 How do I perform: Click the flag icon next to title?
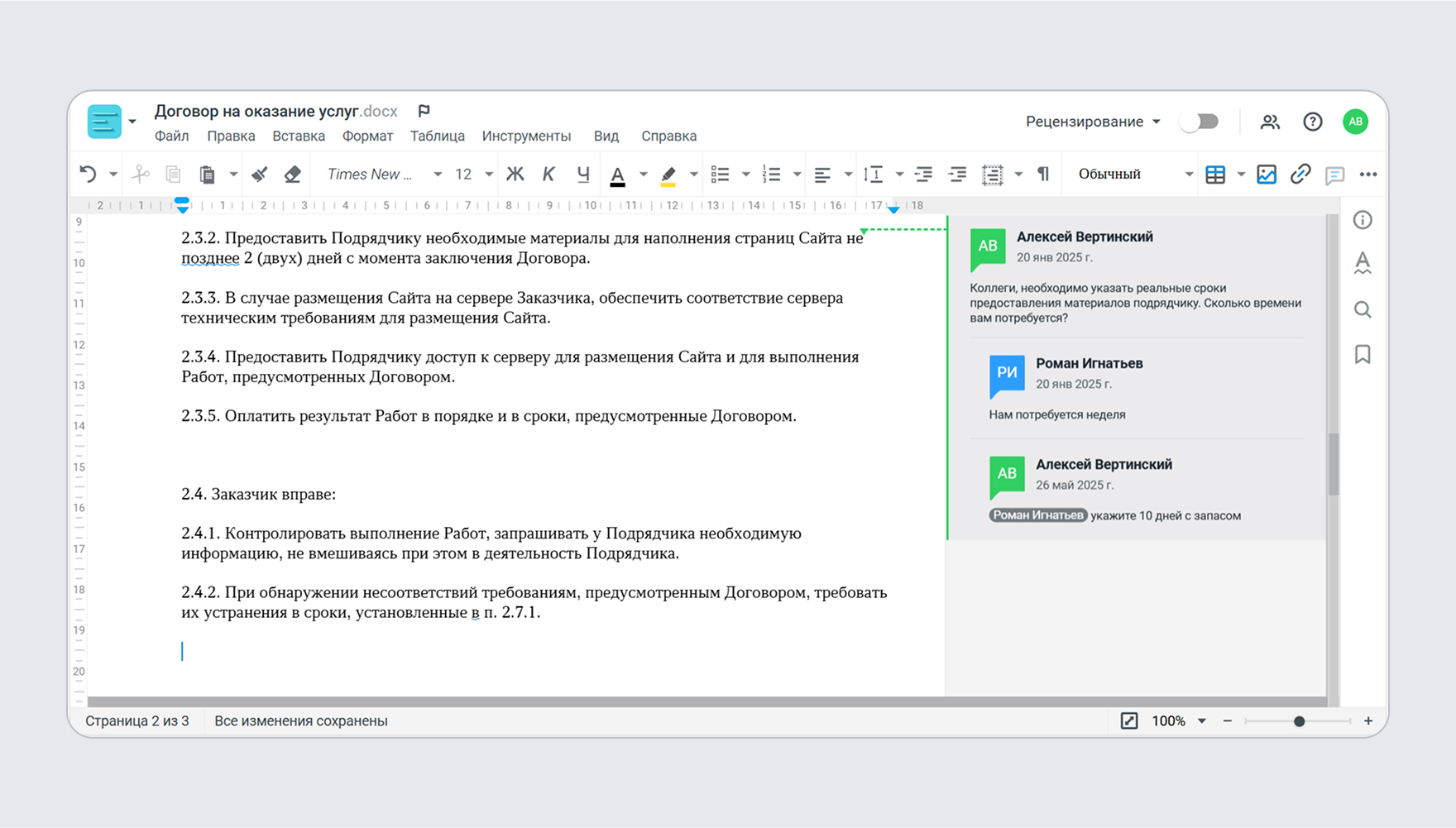424,111
